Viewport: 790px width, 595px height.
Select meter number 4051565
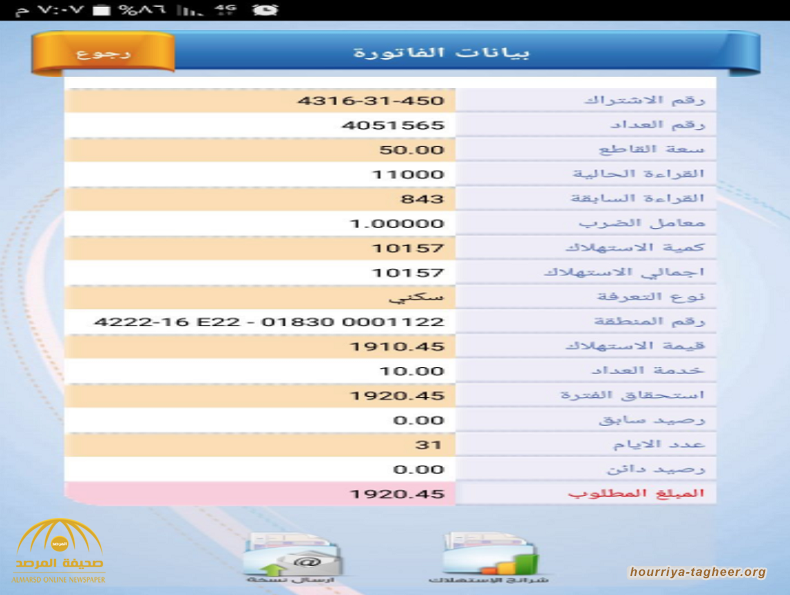pos(393,125)
